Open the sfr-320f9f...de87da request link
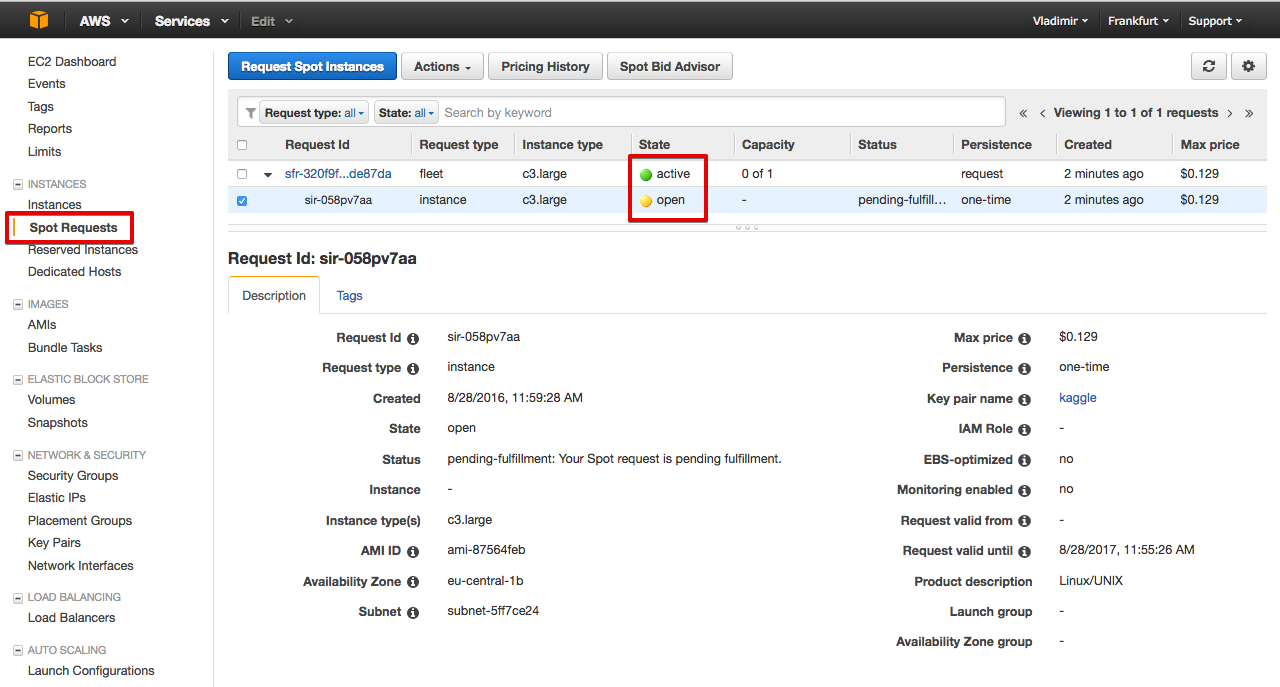 coord(338,174)
